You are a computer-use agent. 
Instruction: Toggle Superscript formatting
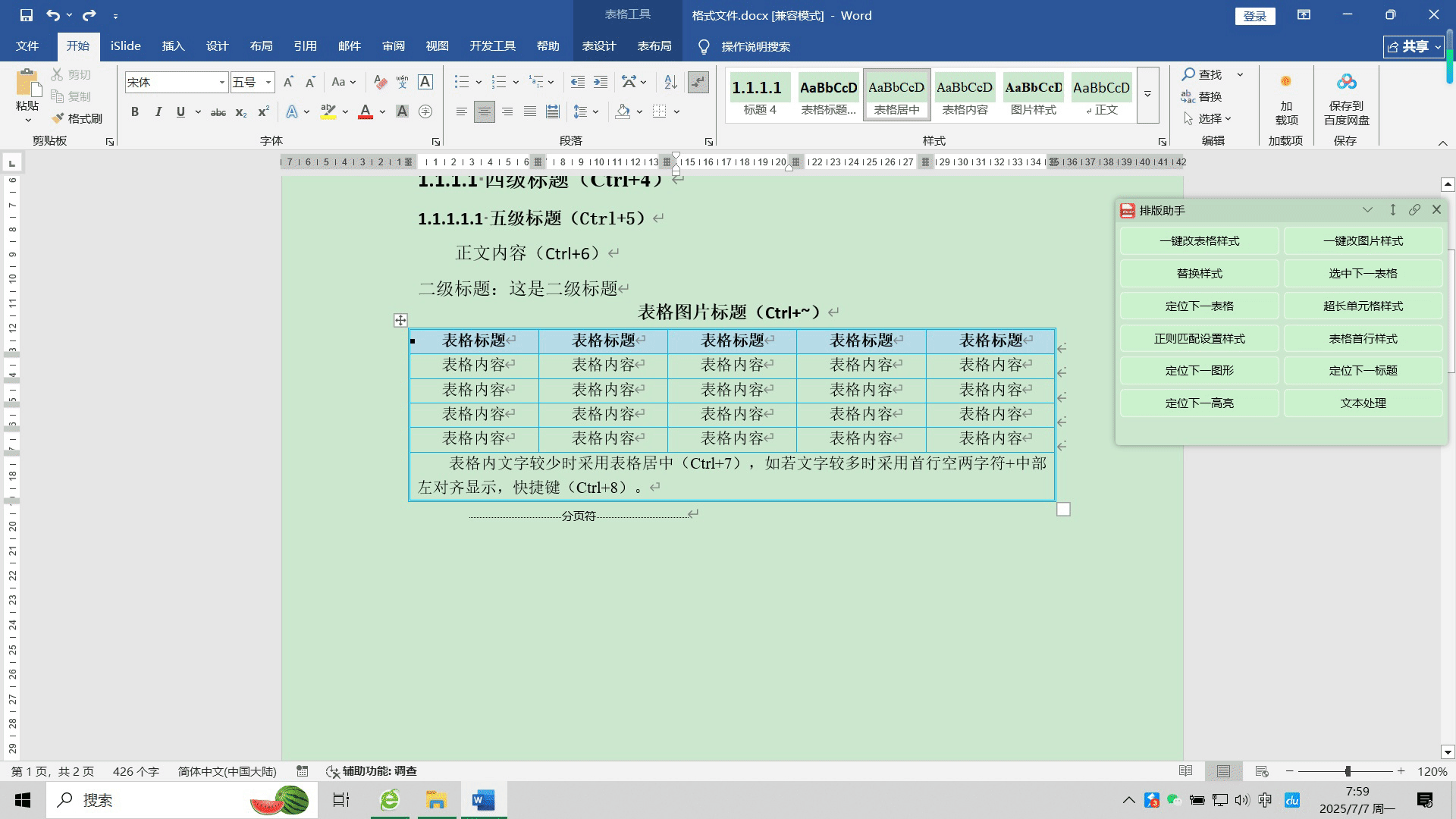point(263,112)
